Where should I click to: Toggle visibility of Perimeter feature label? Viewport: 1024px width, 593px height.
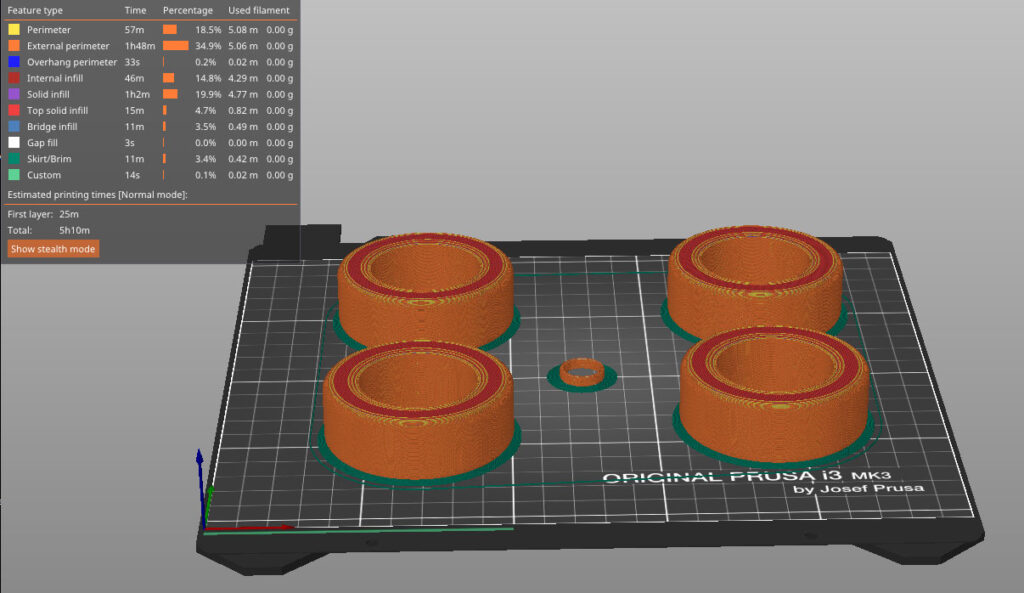[48, 29]
